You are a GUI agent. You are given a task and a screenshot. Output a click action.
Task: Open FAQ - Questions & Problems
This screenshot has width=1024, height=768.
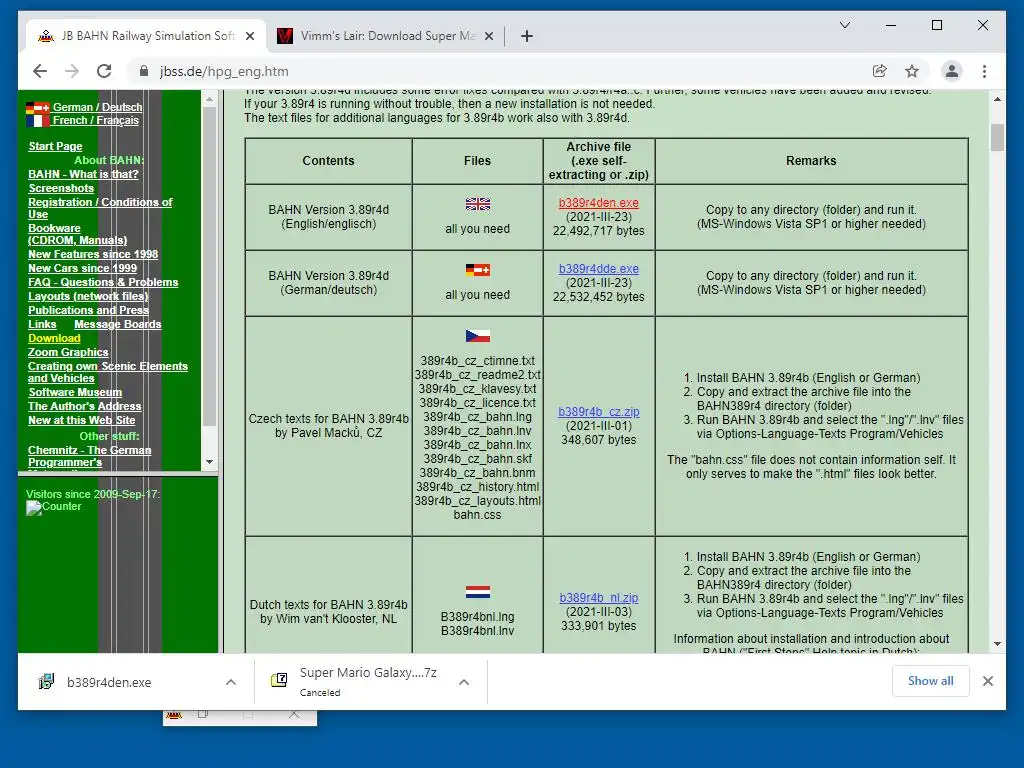click(103, 282)
